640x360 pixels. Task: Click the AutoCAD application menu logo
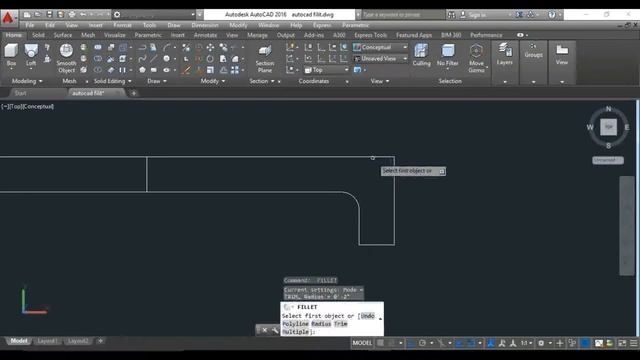click(x=8, y=17)
